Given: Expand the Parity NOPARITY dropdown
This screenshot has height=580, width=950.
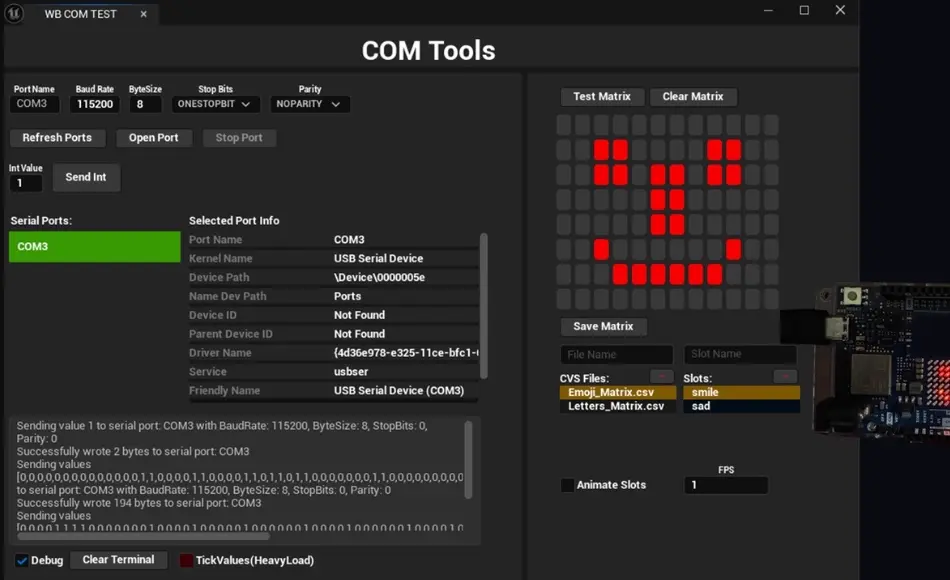Looking at the screenshot, I should (309, 104).
